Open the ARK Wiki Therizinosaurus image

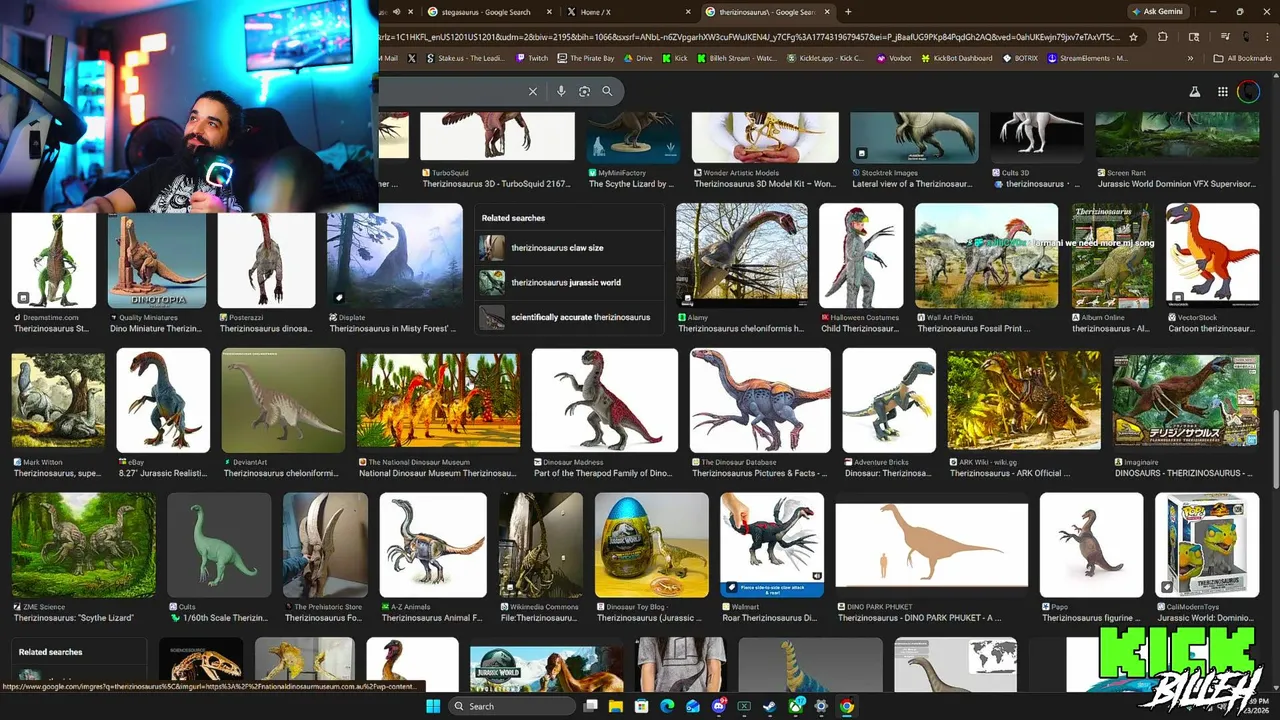click(1024, 400)
